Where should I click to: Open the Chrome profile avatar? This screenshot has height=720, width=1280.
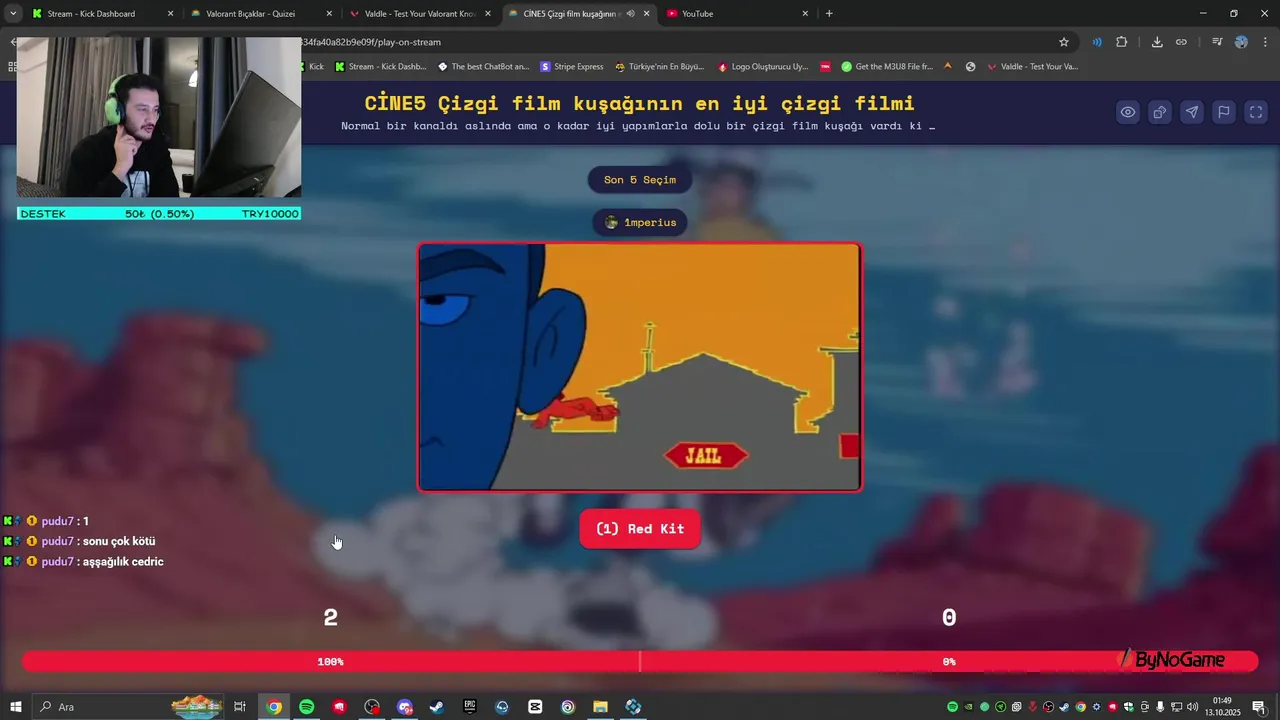click(x=1241, y=42)
